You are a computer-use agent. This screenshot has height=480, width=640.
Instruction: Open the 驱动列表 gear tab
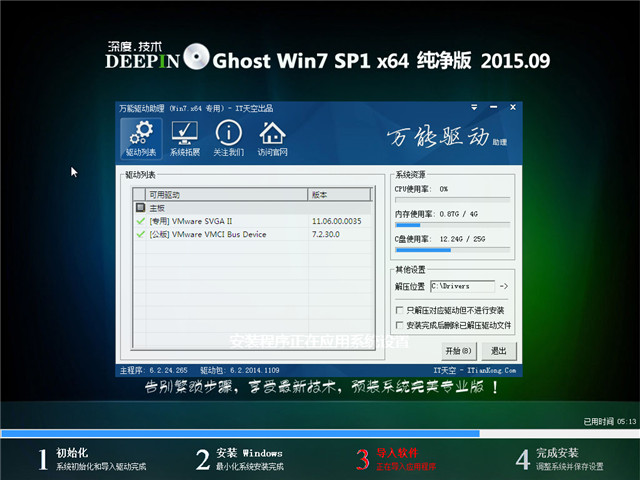(x=141, y=138)
